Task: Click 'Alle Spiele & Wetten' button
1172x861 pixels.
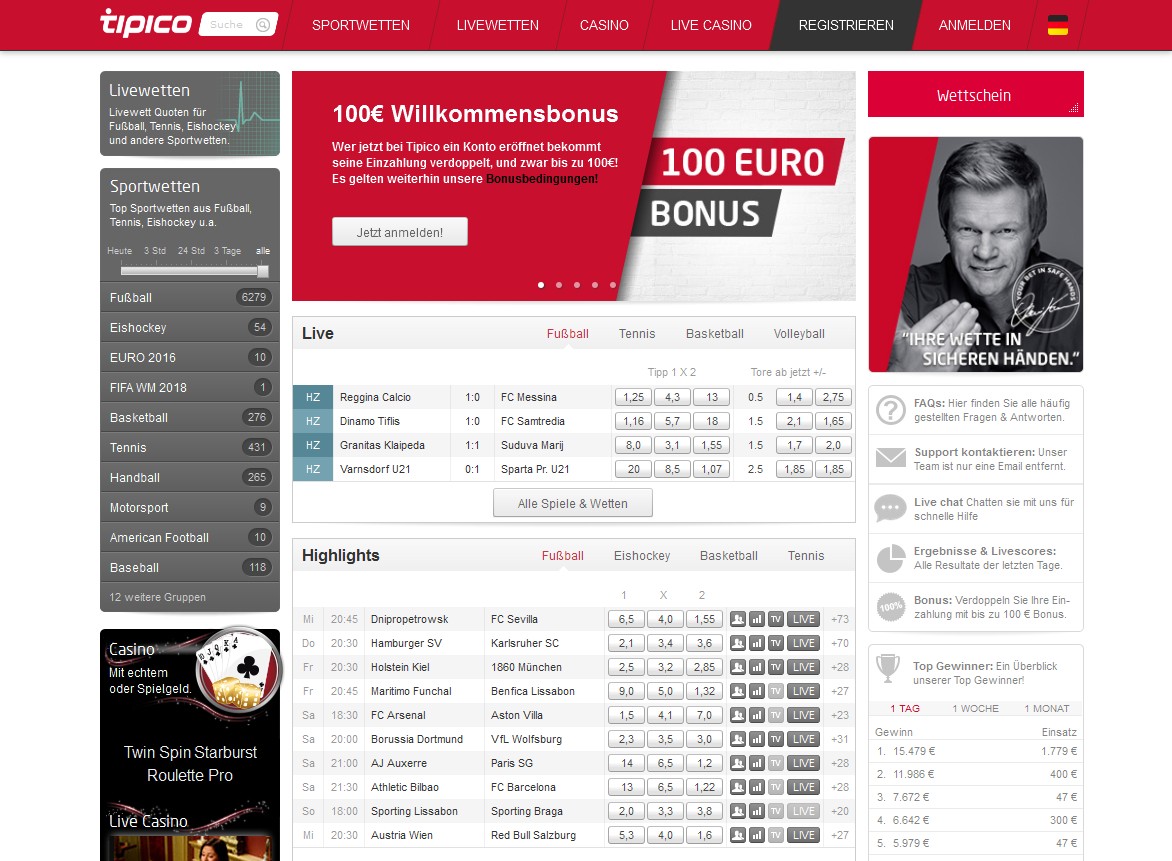Action: [x=572, y=503]
